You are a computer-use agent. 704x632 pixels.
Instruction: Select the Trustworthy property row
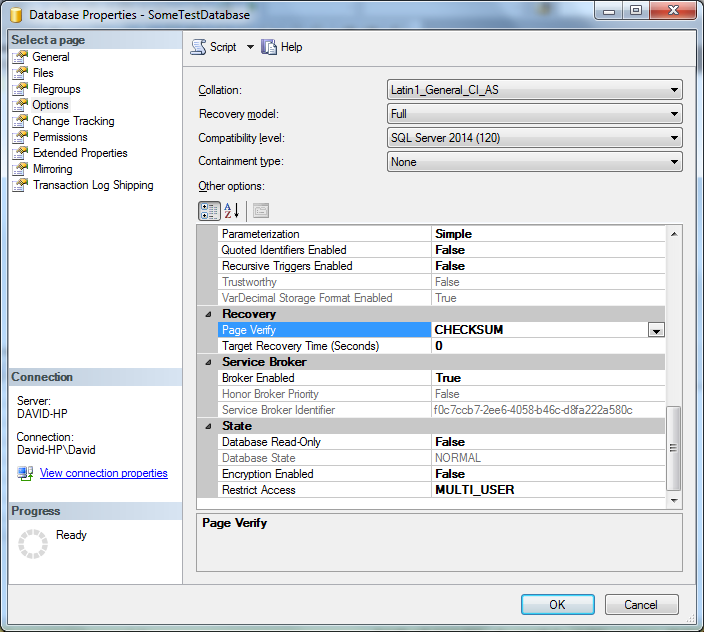click(x=442, y=282)
